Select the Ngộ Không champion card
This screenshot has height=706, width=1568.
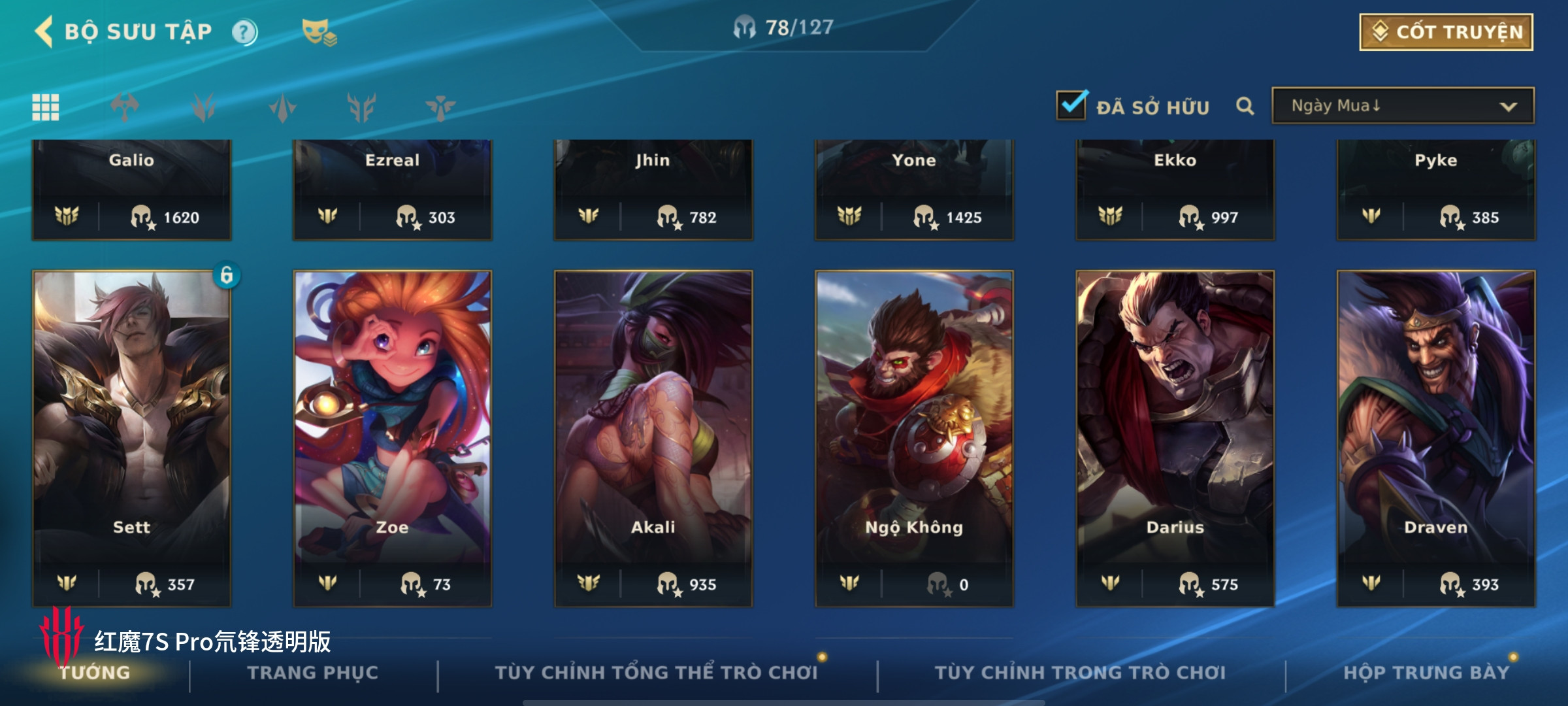pos(914,439)
